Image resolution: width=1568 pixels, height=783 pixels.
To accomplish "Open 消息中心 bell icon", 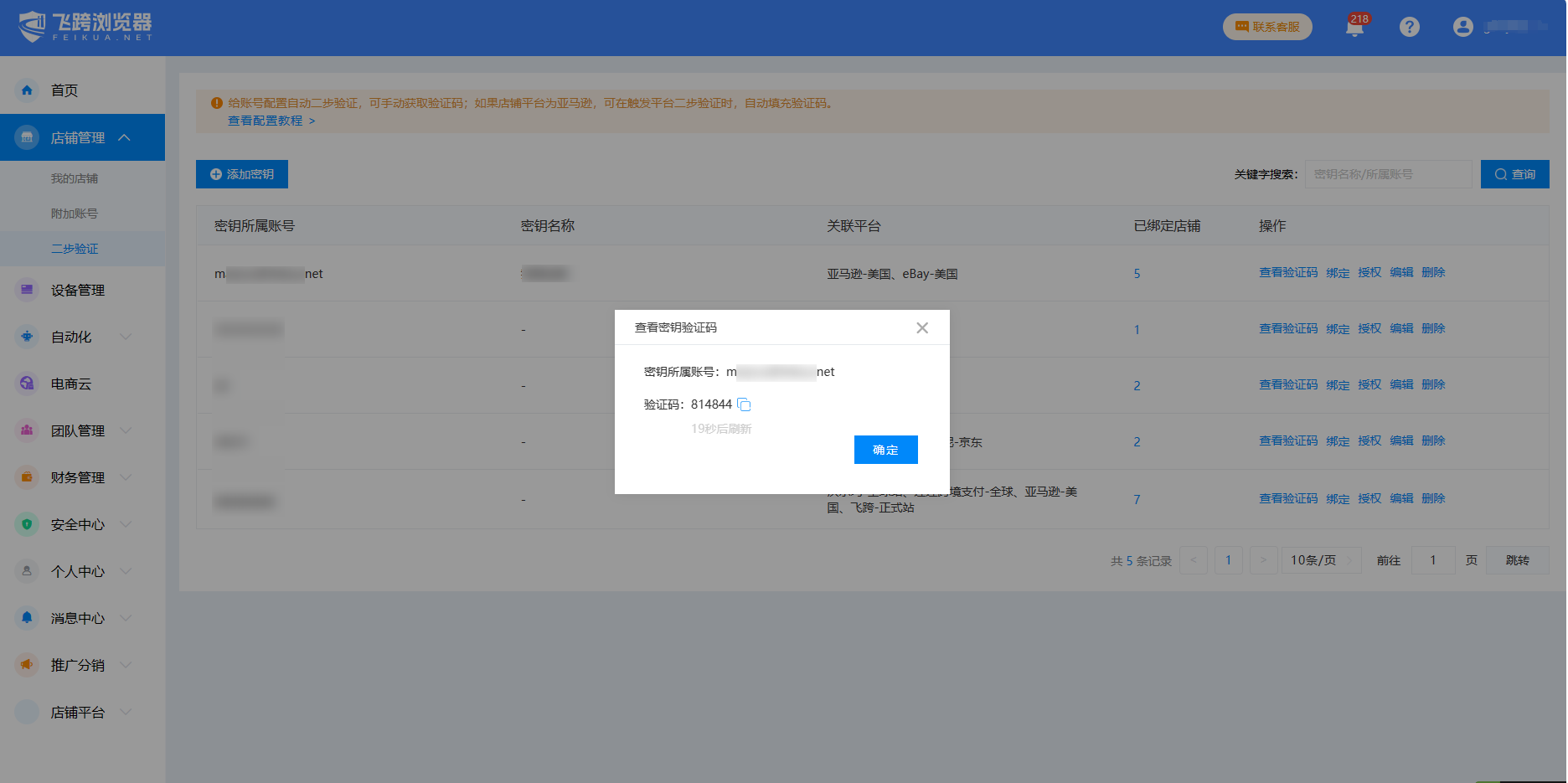I will click(x=27, y=618).
